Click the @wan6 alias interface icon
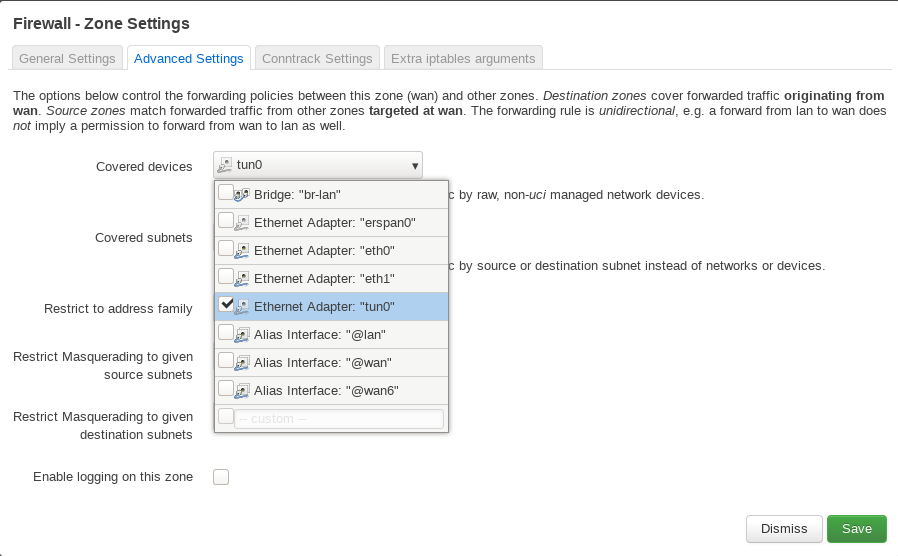 point(242,390)
